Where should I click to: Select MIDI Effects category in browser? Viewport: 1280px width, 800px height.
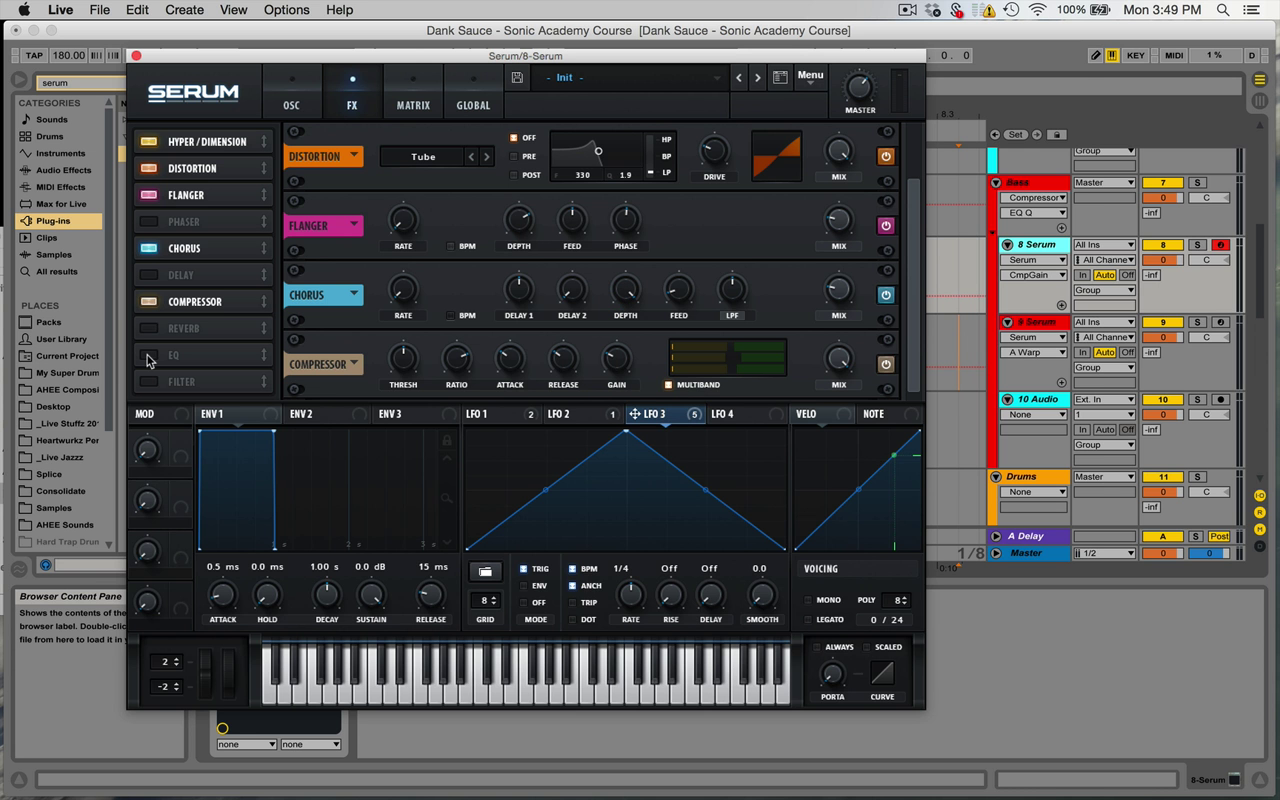pos(60,187)
